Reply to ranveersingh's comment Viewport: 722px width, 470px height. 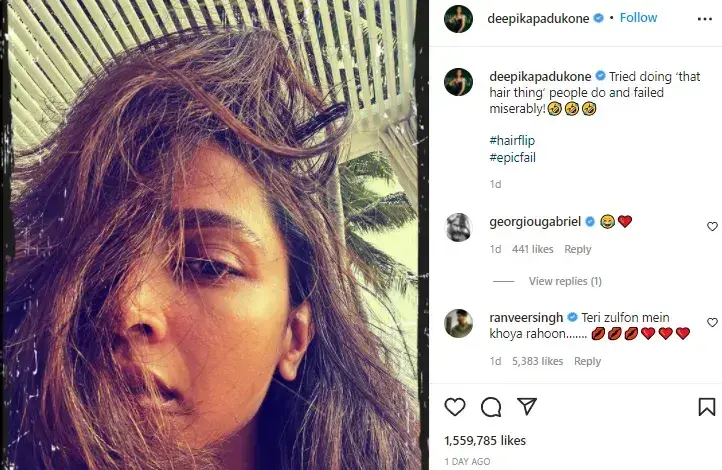(x=587, y=361)
